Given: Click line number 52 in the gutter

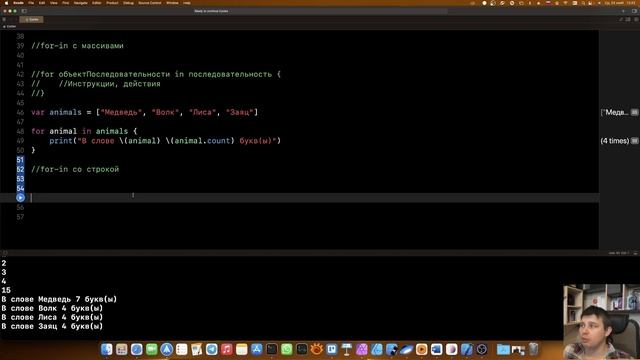Looking at the screenshot, I should pyautogui.click(x=20, y=169).
